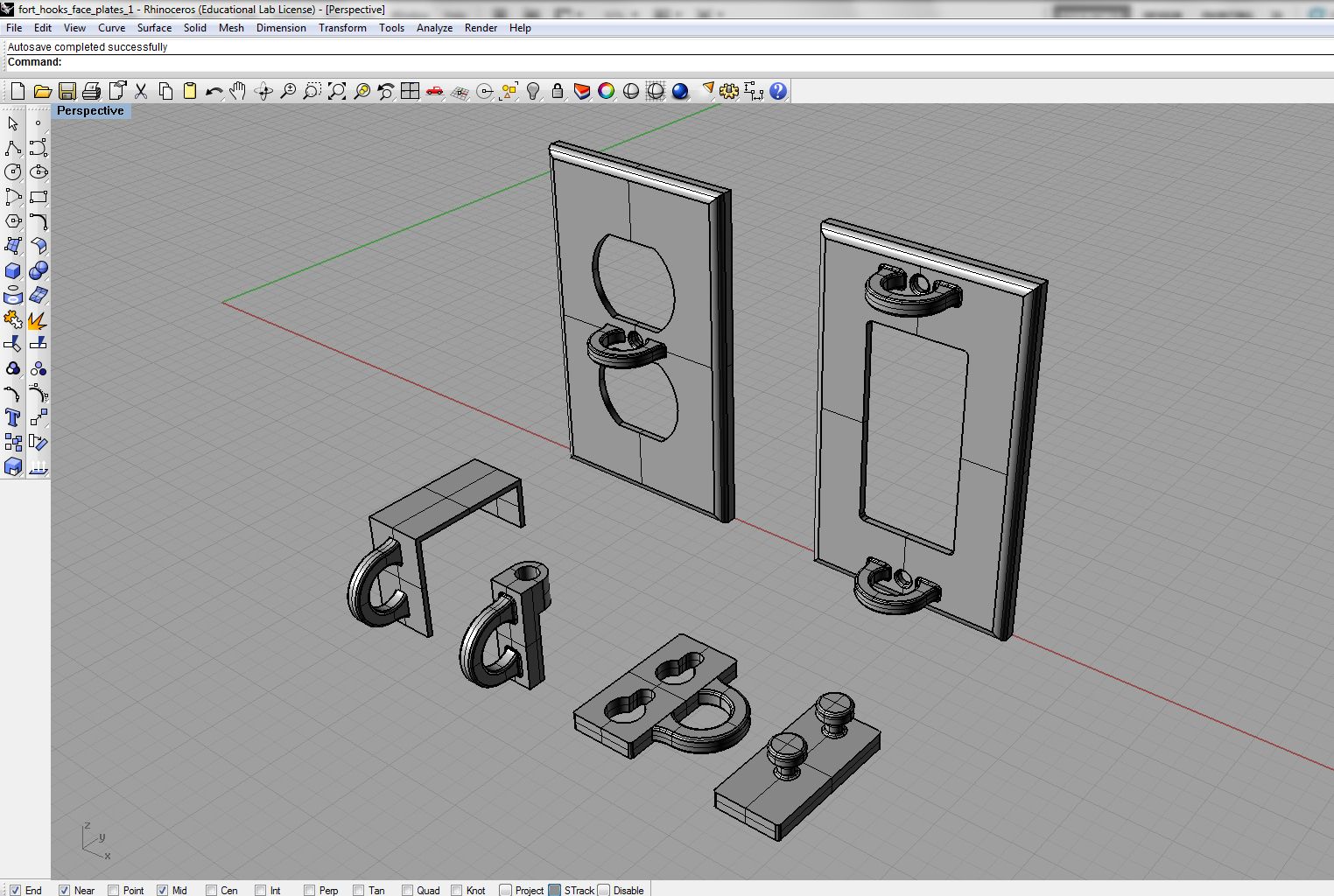Click the Zoom Extents icon
Viewport: 1334px width, 896px height.
[337, 90]
